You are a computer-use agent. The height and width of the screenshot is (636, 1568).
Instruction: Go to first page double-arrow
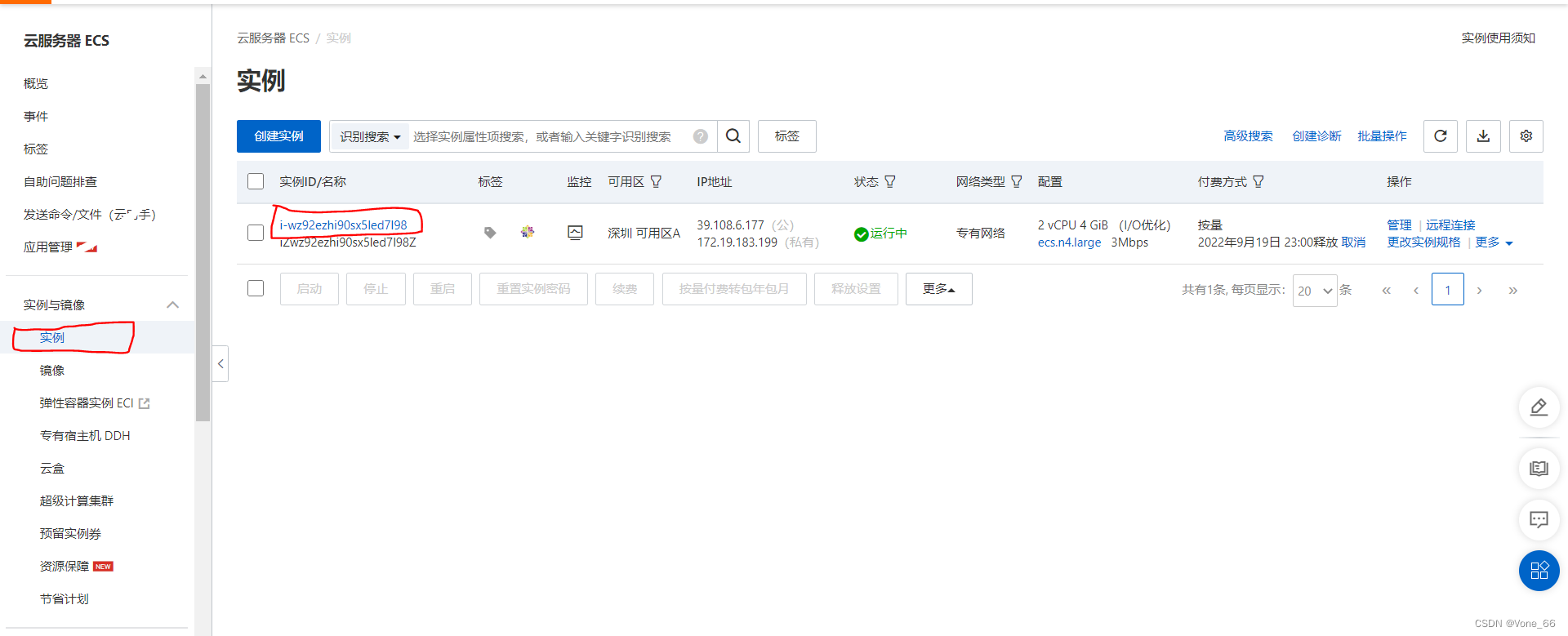coord(1386,290)
